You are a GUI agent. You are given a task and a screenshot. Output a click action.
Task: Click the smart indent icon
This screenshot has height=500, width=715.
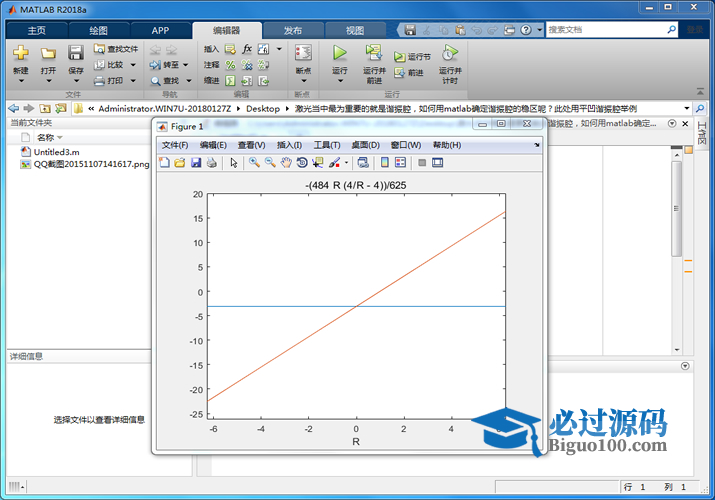point(231,81)
